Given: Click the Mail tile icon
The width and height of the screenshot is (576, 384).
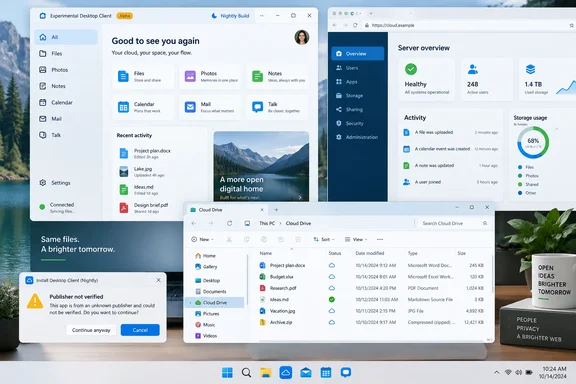Looking at the screenshot, I should [x=190, y=107].
